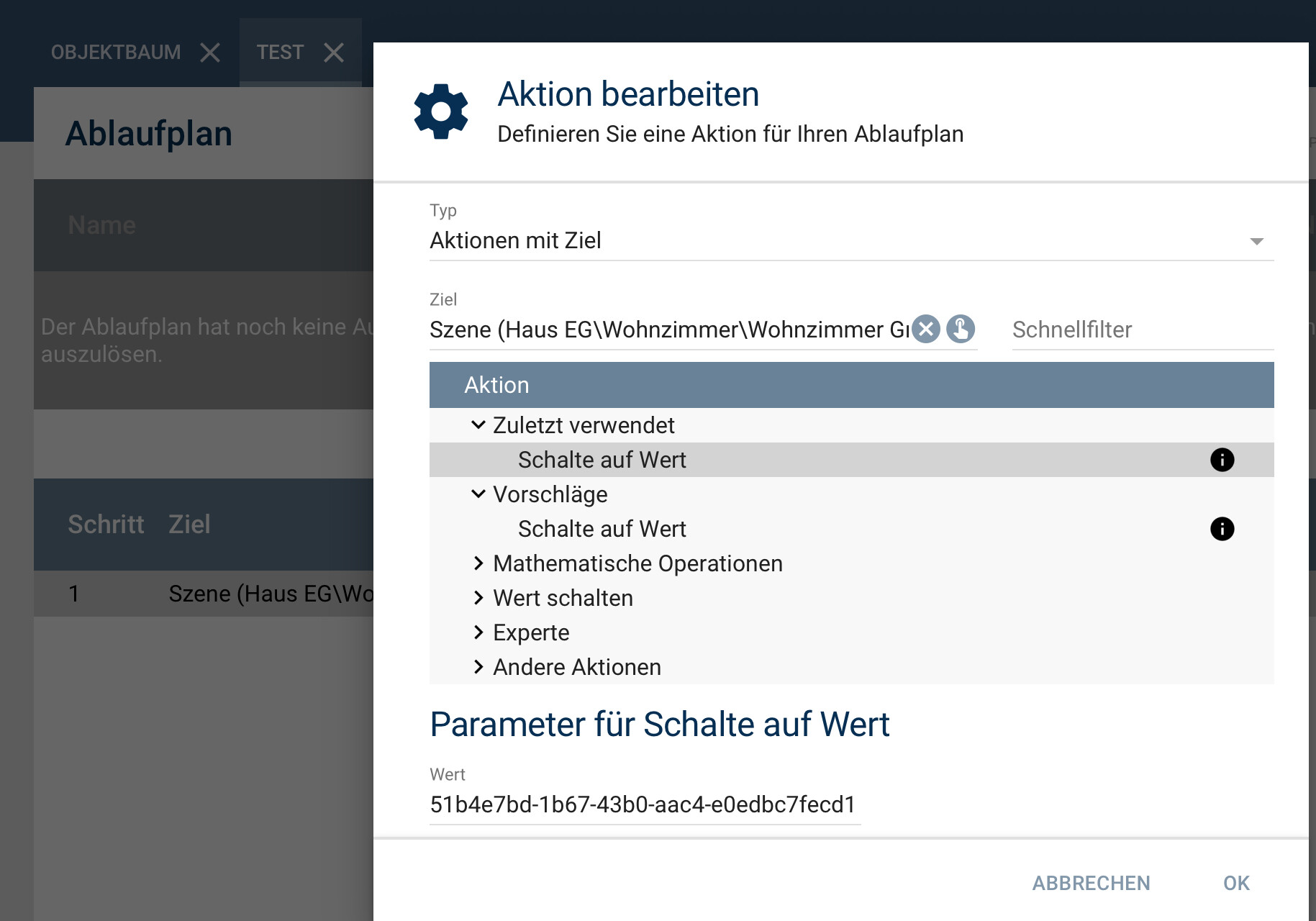Expand Andere Aktionen
The height and width of the screenshot is (921, 1316).
click(478, 667)
